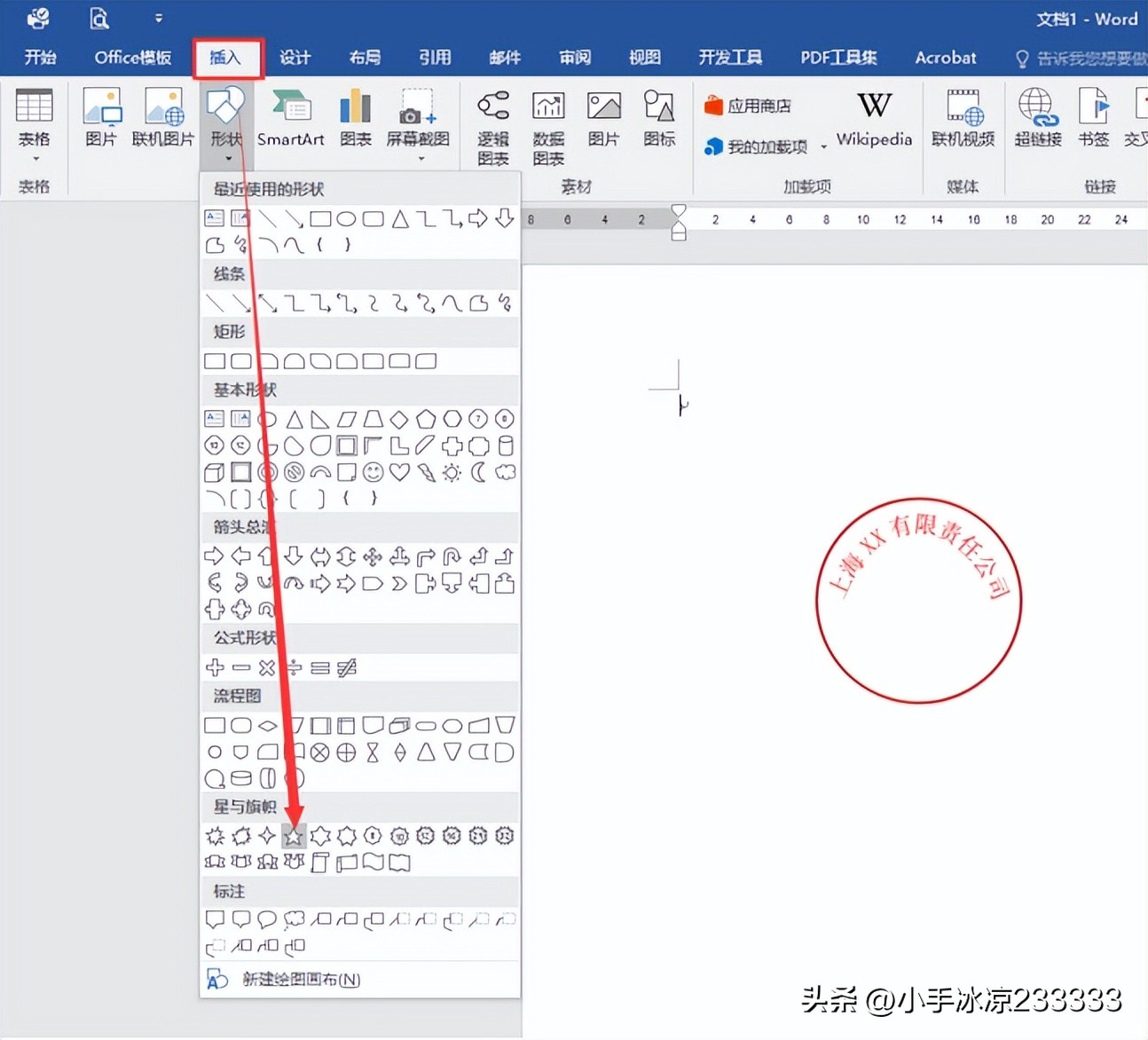Screen dimensions: 1148x1040
Task: Select the heart shape in basic shapes
Action: (398, 472)
